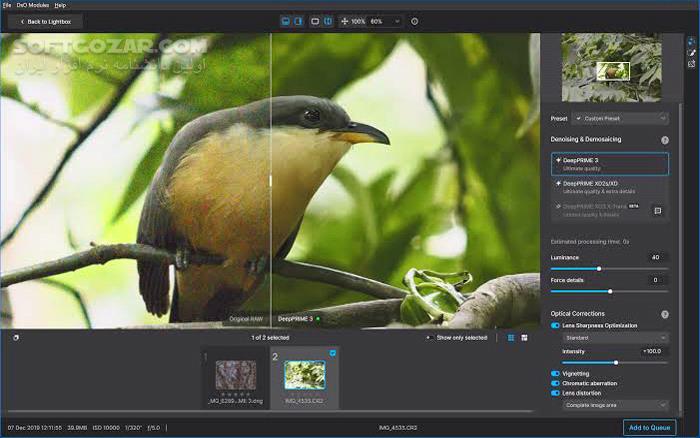Switch filmstrip to large grid view icon
Viewport: 700px width, 438px height.
point(525,338)
